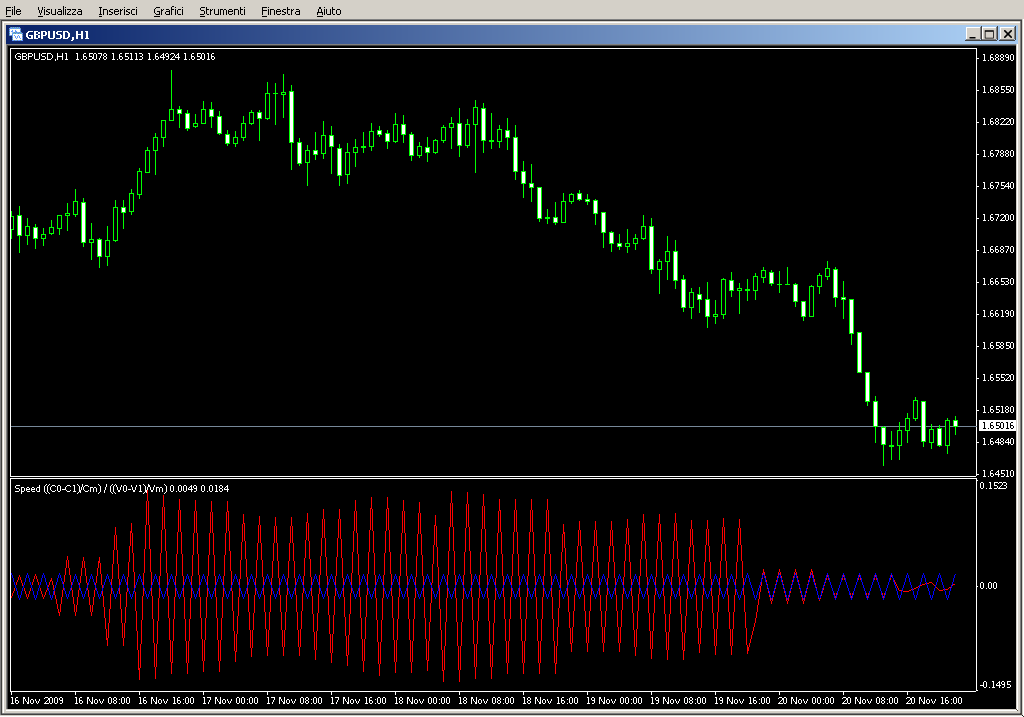The height and width of the screenshot is (717, 1024).
Task: Click price scale value 1.68220
Action: click(998, 121)
